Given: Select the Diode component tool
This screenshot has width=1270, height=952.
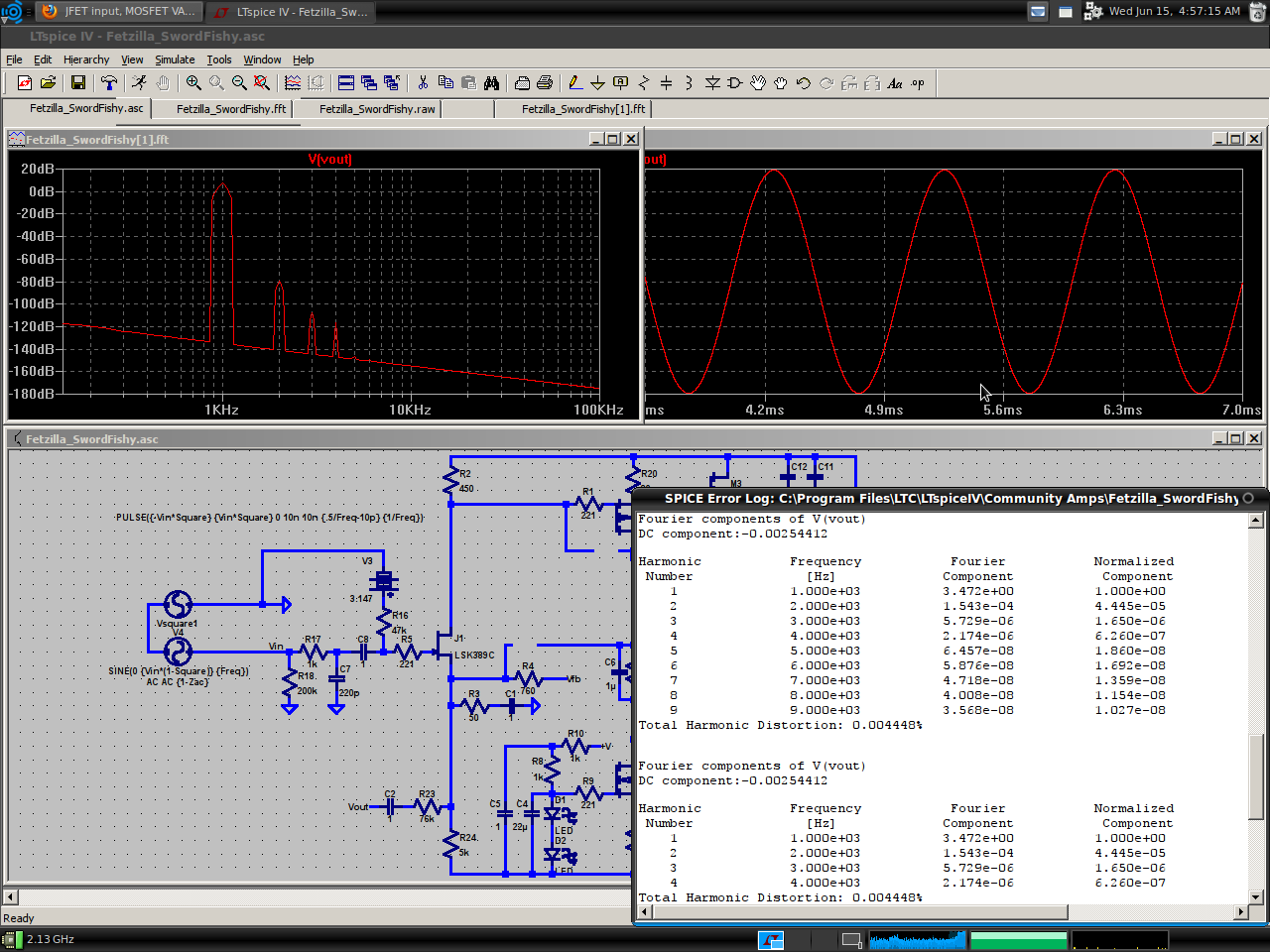Looking at the screenshot, I should pos(712,83).
